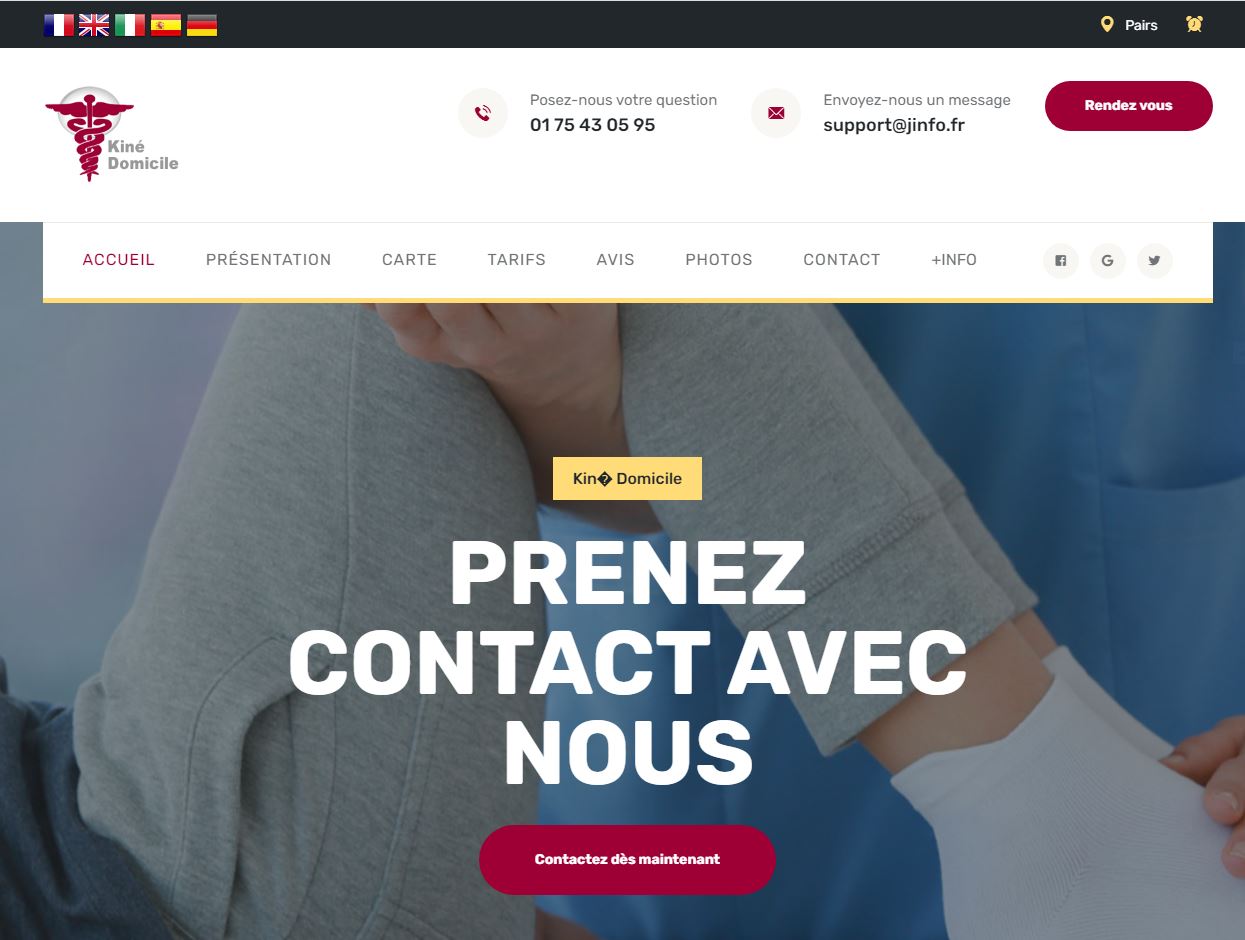Choose the Italian flag language icon
Screen dimensions: 1245x940
130,25
